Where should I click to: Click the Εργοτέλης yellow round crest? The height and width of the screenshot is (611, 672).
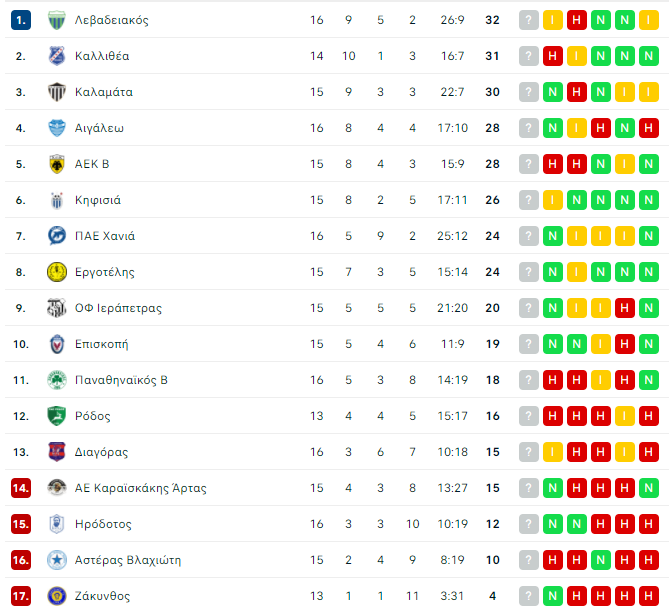pyautogui.click(x=57, y=272)
